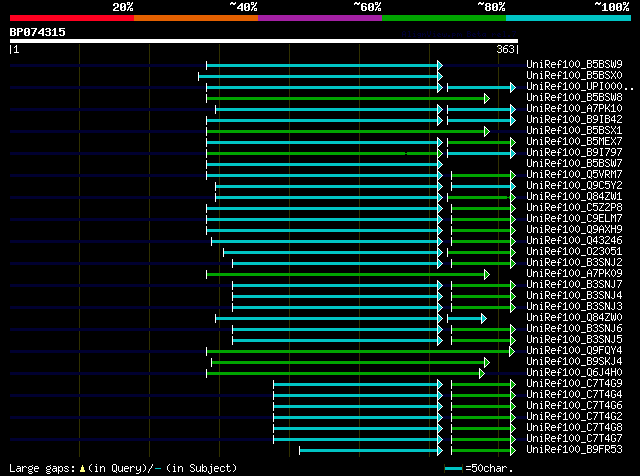Click the green alignment bar for A7PK09
This screenshot has width=640, height=476.
(x=348, y=275)
